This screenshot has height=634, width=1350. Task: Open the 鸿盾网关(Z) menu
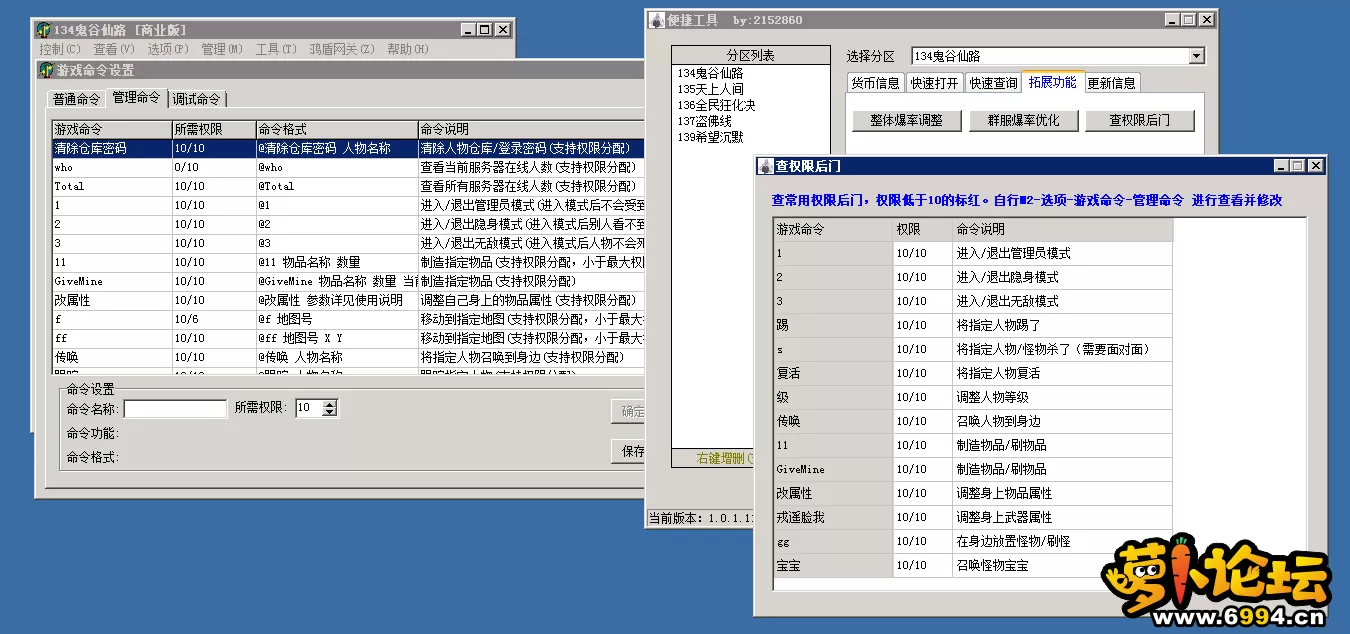pyautogui.click(x=342, y=49)
